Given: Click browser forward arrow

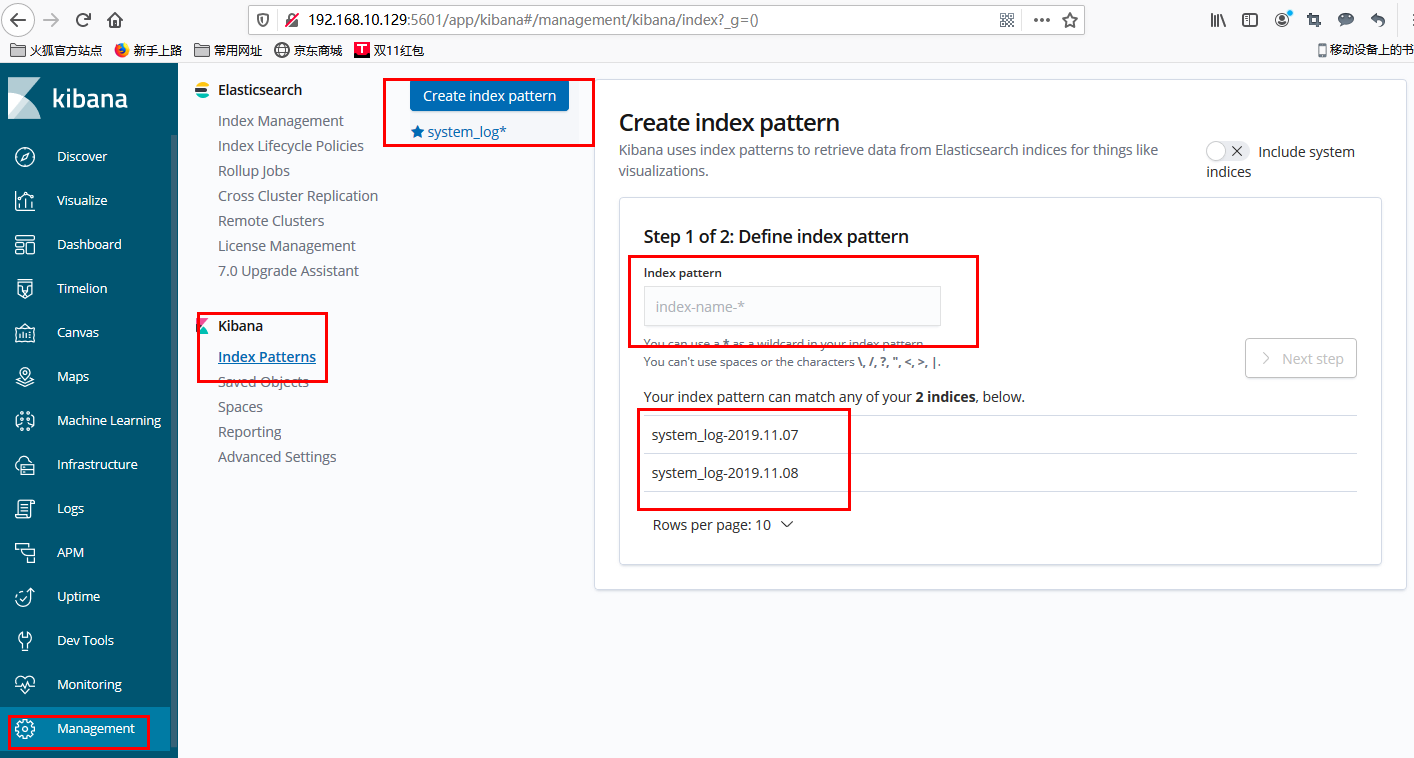Looking at the screenshot, I should coord(52,20).
